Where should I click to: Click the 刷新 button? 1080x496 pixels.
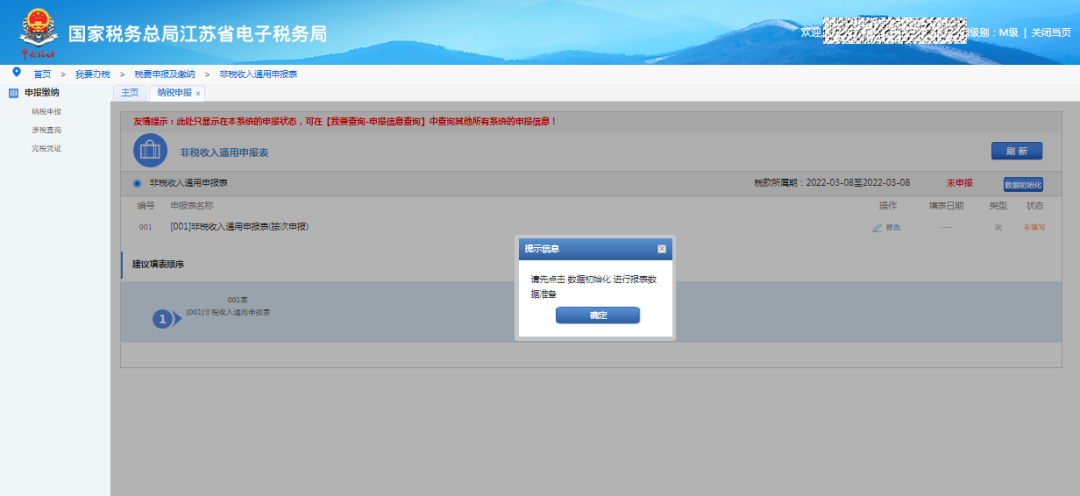[x=1017, y=151]
